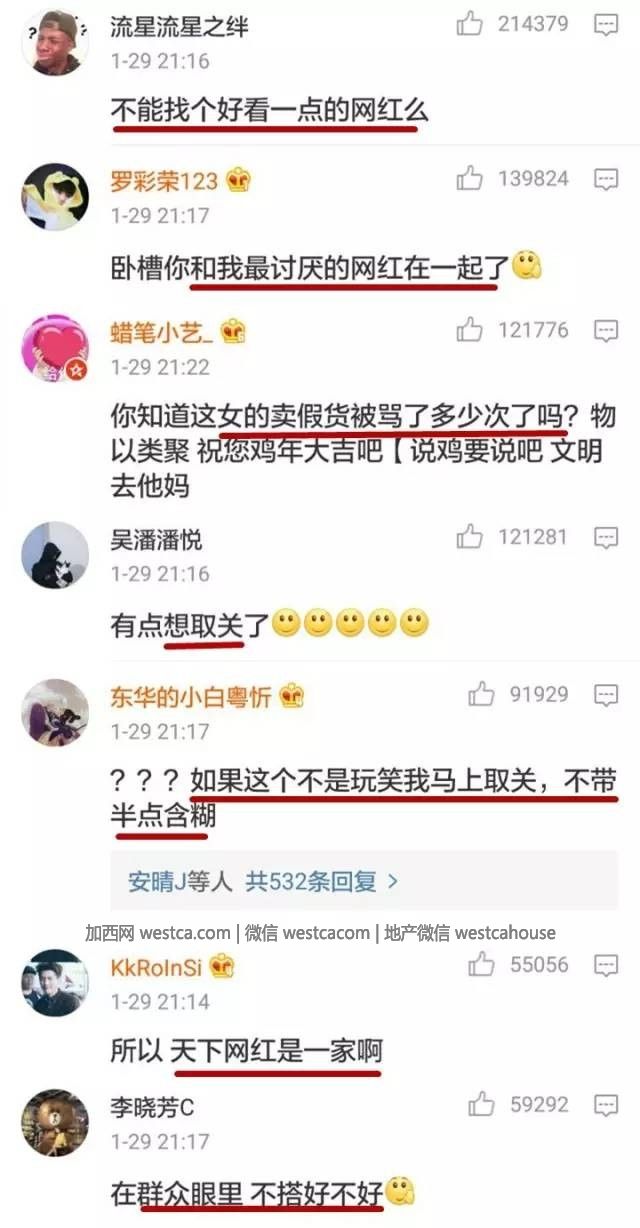Like 罗彩荣123's comment with 139824 likes

tap(470, 179)
